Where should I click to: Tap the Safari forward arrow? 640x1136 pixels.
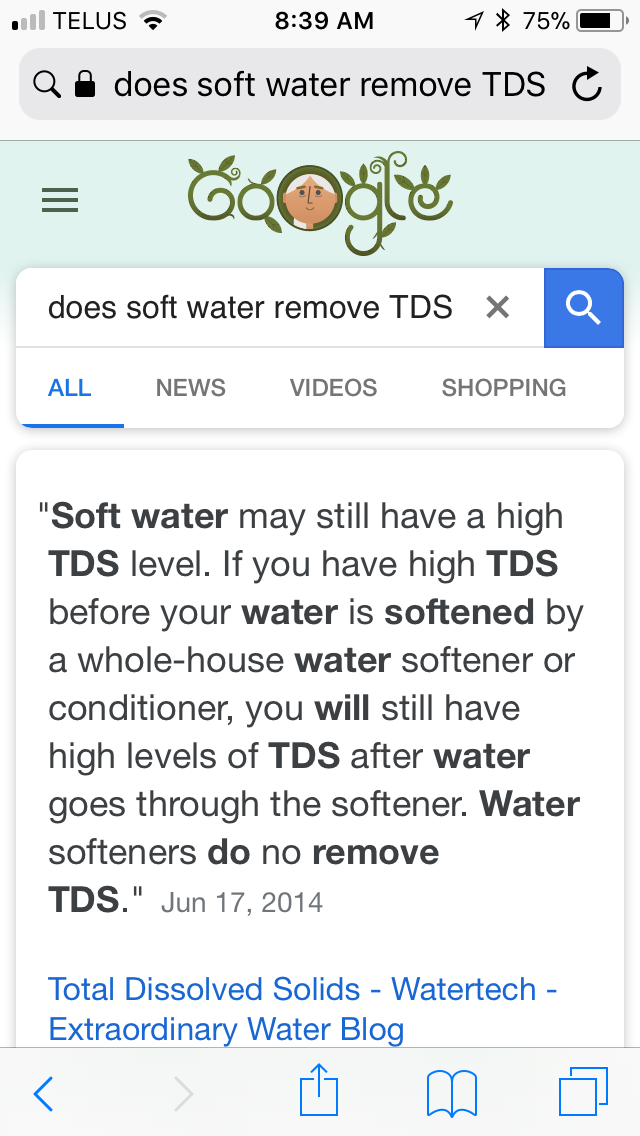183,1094
